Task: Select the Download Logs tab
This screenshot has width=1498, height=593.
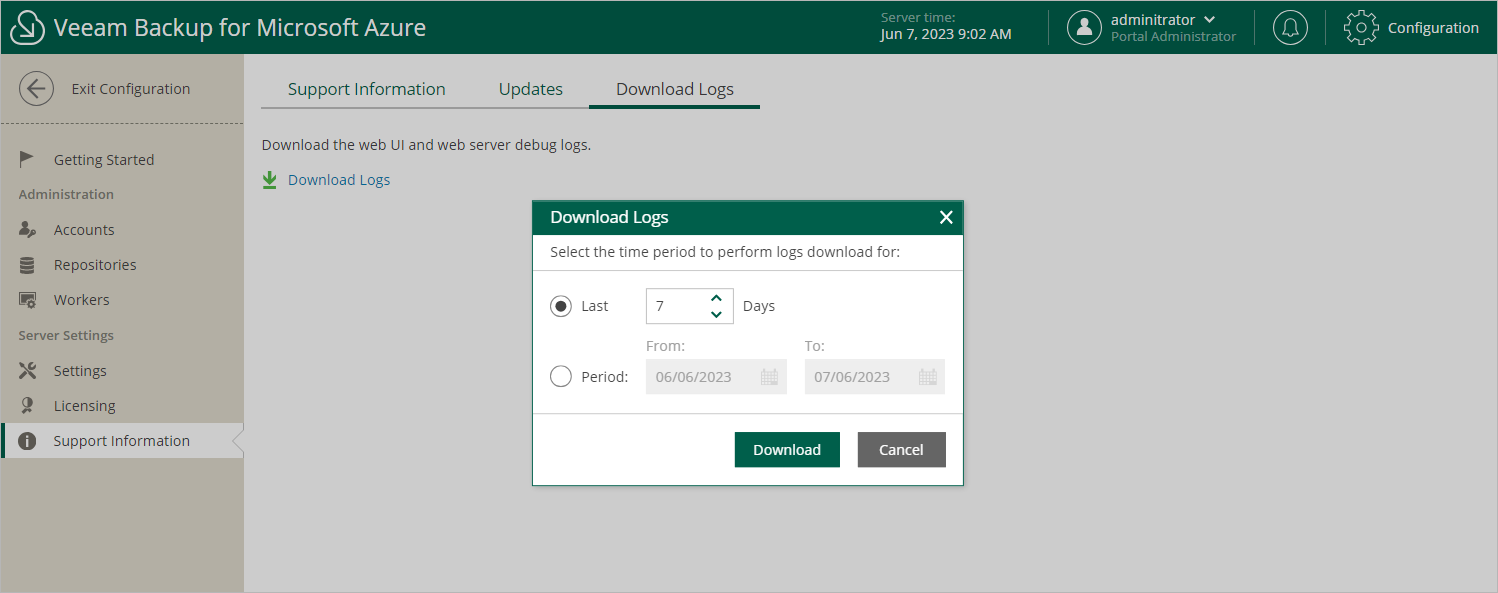Action: [x=675, y=89]
